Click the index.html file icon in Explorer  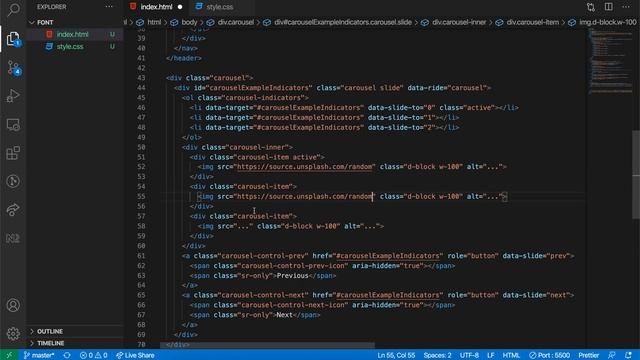coord(49,34)
